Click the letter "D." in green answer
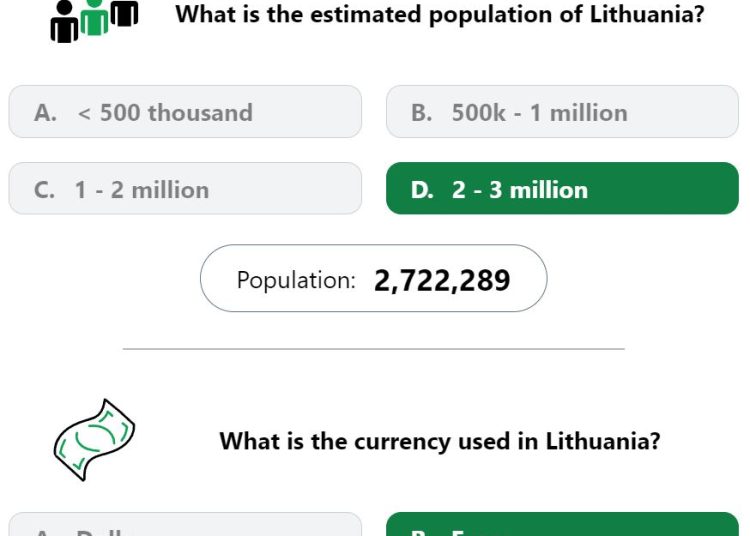The image size is (750, 536). (x=422, y=190)
